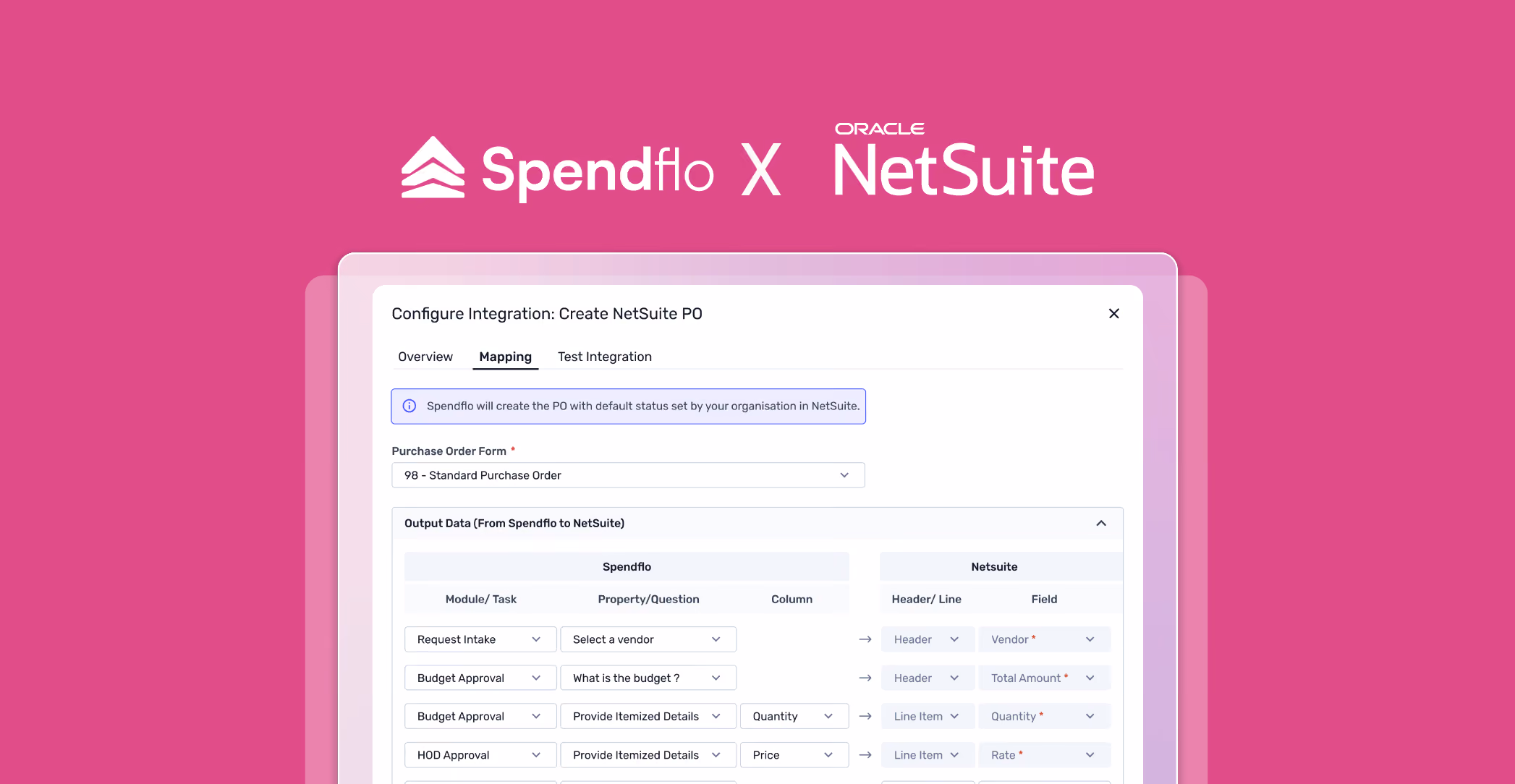Open the Total Amount field dropdown

coord(1045,678)
